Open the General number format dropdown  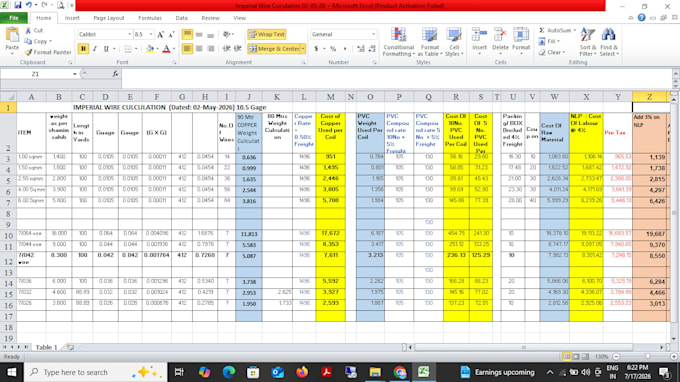373,34
